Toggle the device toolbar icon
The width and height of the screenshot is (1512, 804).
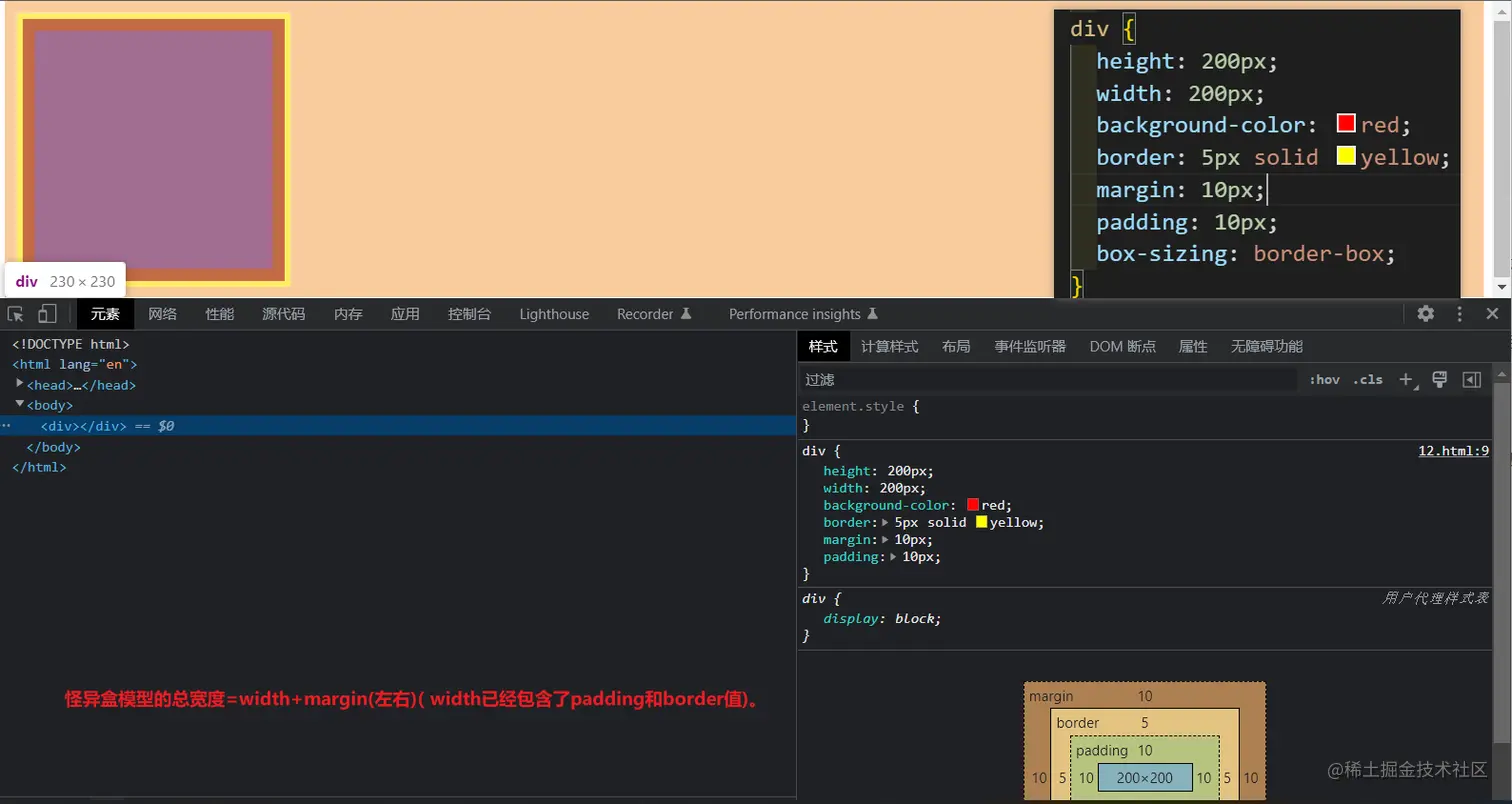pyautogui.click(x=47, y=314)
